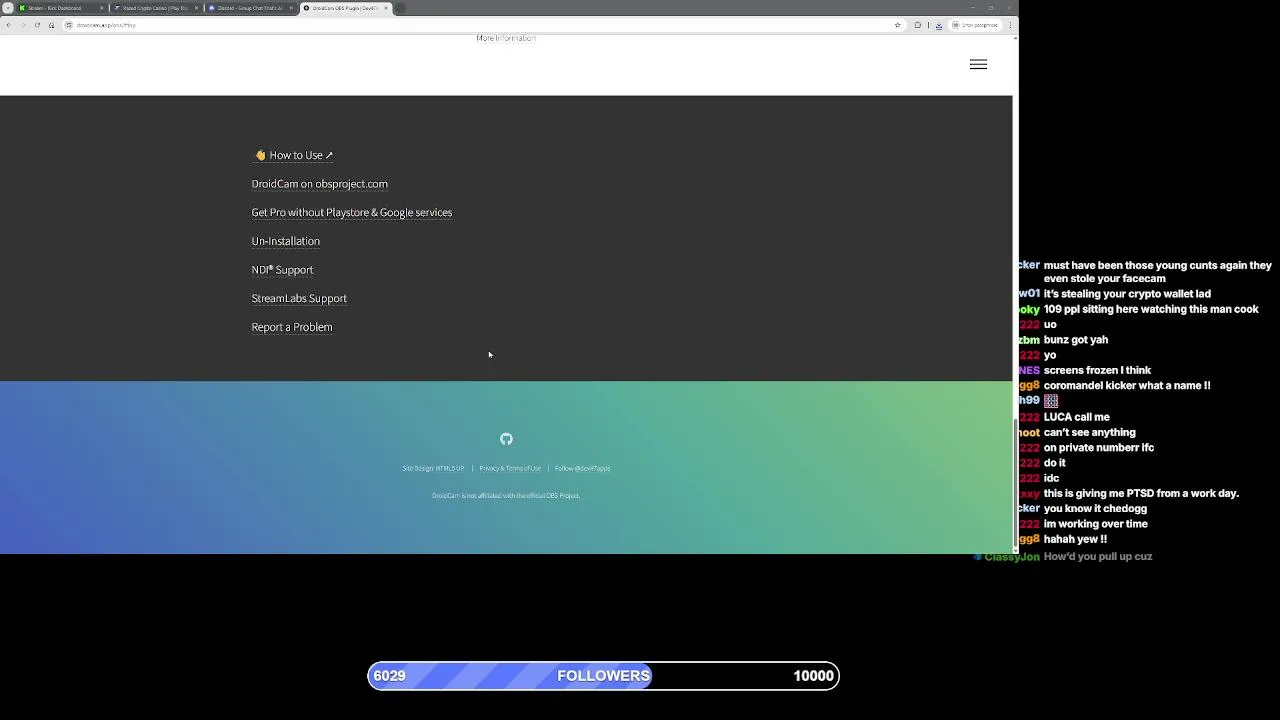The height and width of the screenshot is (720, 1280).
Task: Open the Chrome three-dot menu
Action: [1010, 25]
